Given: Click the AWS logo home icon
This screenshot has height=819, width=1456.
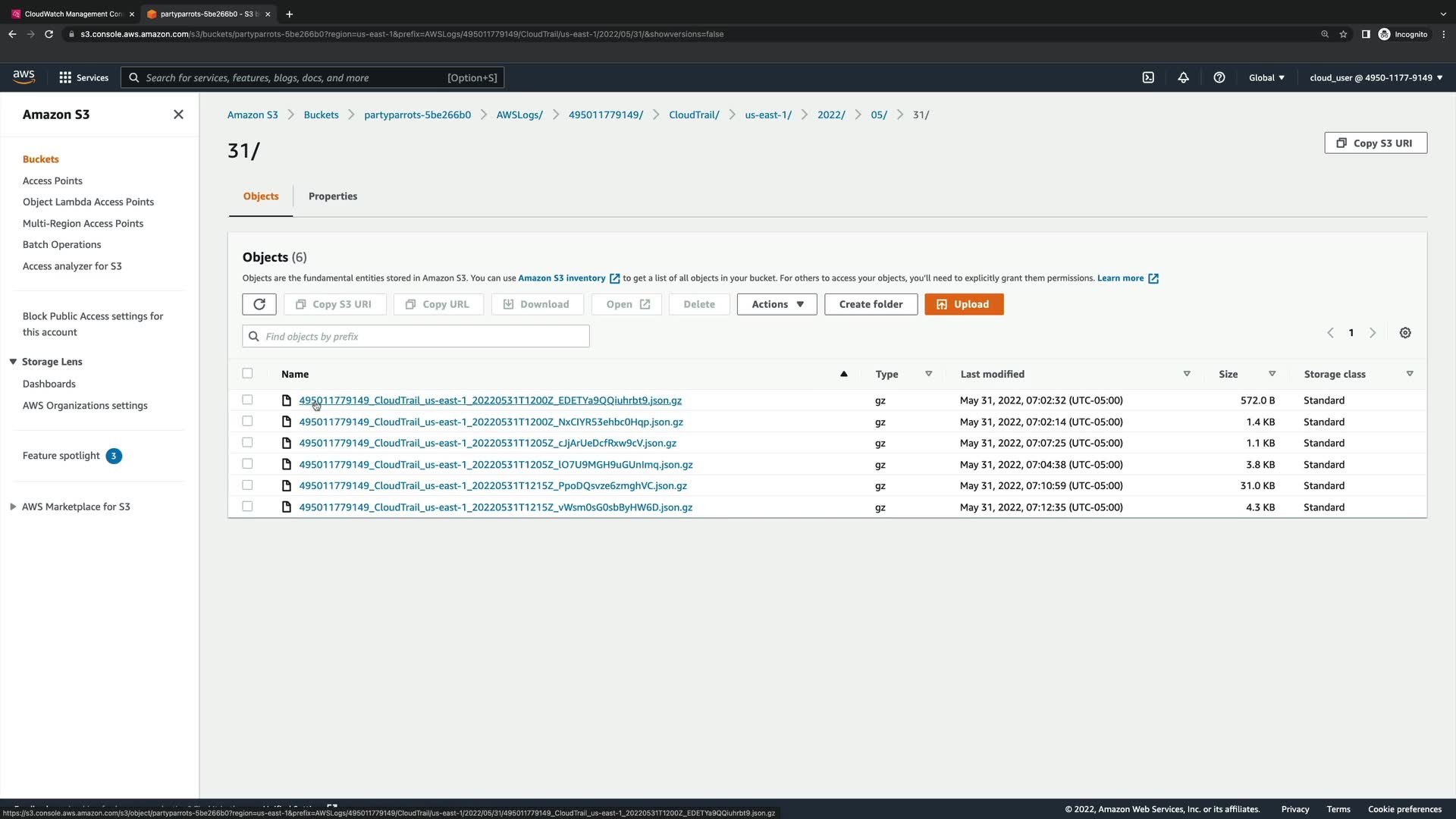Looking at the screenshot, I should (24, 77).
